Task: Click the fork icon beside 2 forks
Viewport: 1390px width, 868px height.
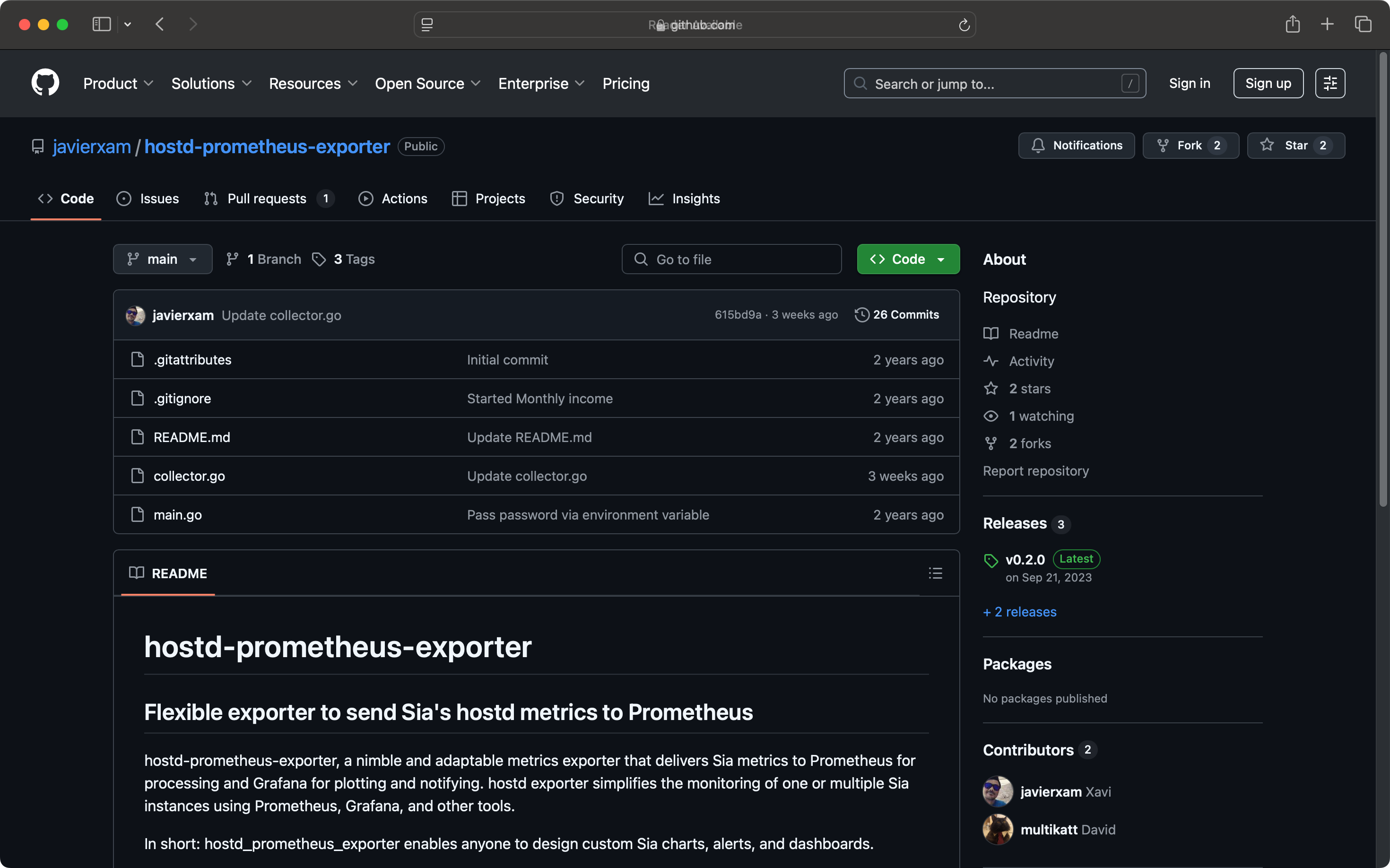Action: pyautogui.click(x=991, y=444)
